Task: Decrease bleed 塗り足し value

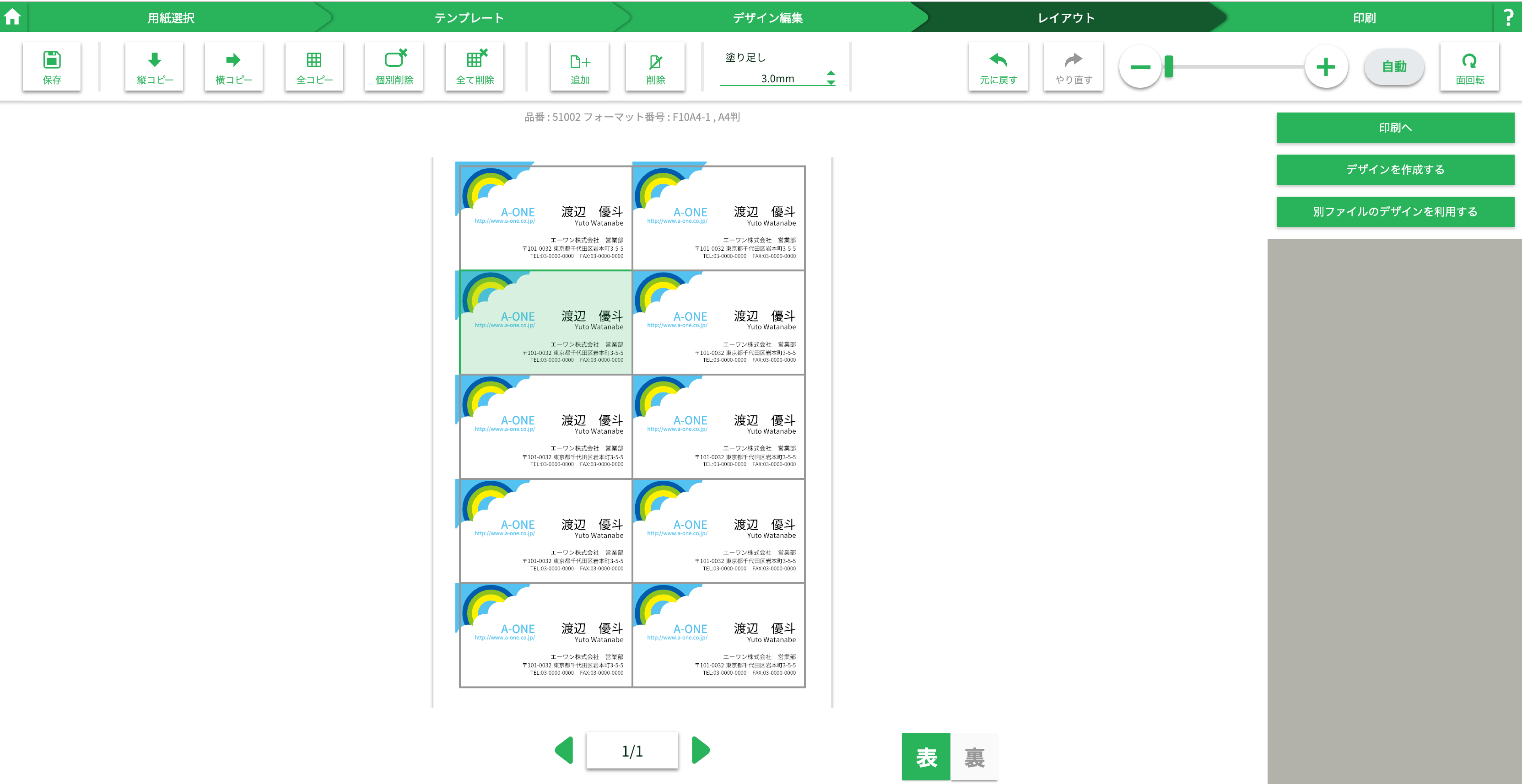Action: pyautogui.click(x=831, y=83)
